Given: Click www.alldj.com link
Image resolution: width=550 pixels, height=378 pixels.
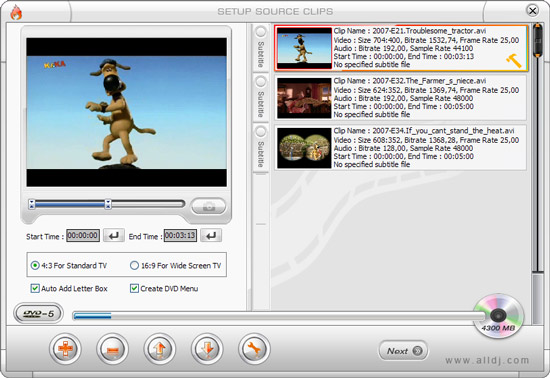Looking at the screenshot, I should tap(487, 360).
